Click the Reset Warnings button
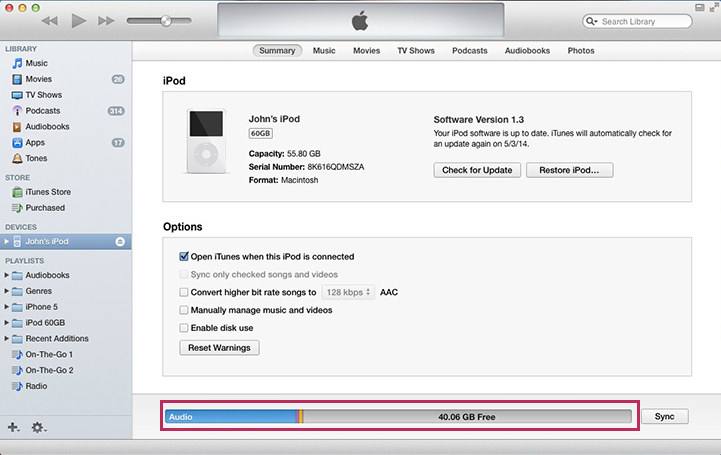Screen dimensions: 721x455 pos(219,348)
